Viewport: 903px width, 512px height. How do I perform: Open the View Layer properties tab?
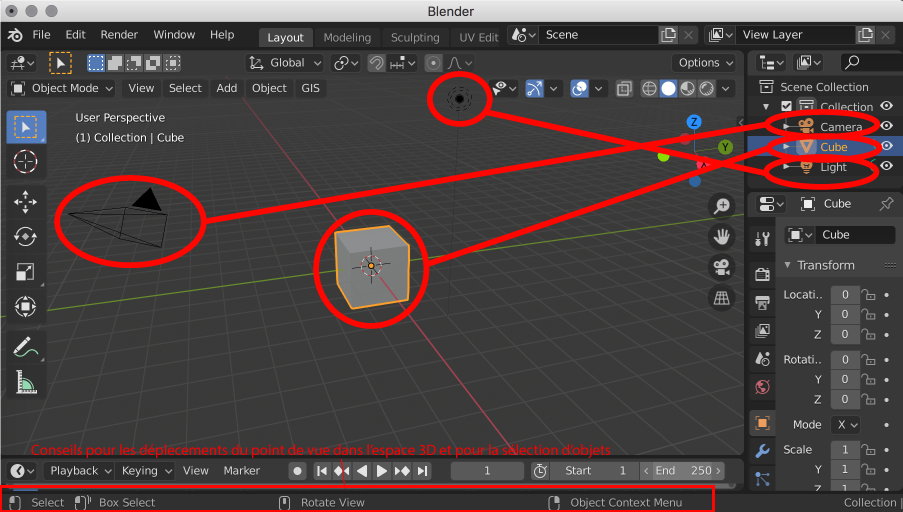(762, 331)
